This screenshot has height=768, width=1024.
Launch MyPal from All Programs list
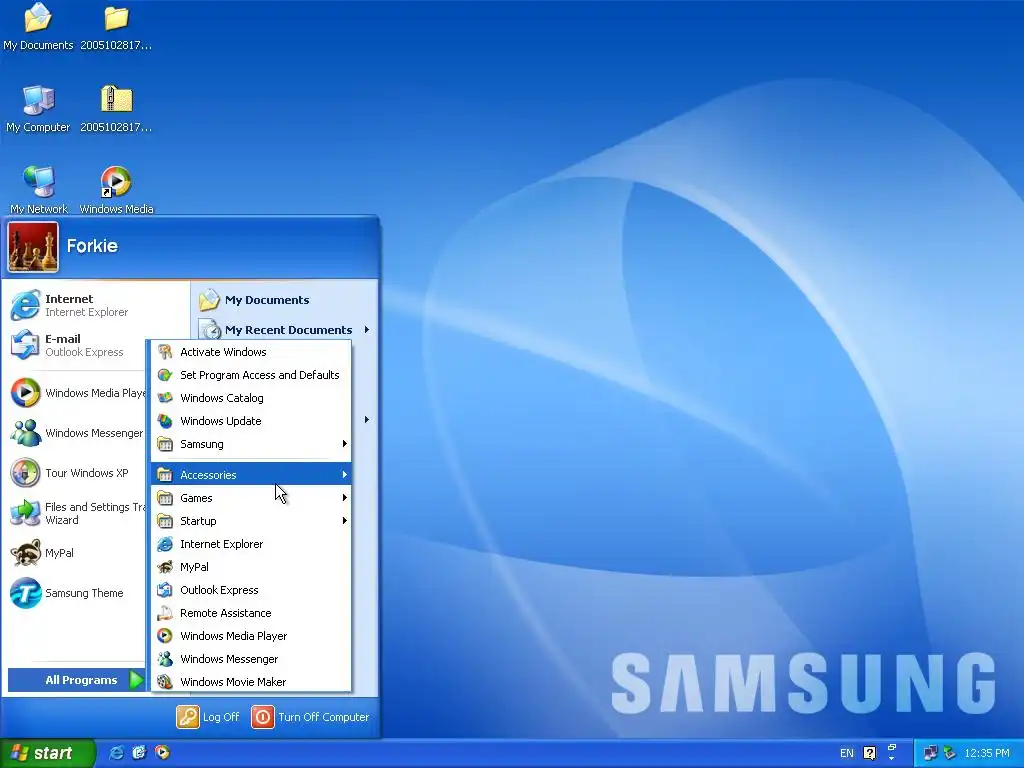click(251, 567)
